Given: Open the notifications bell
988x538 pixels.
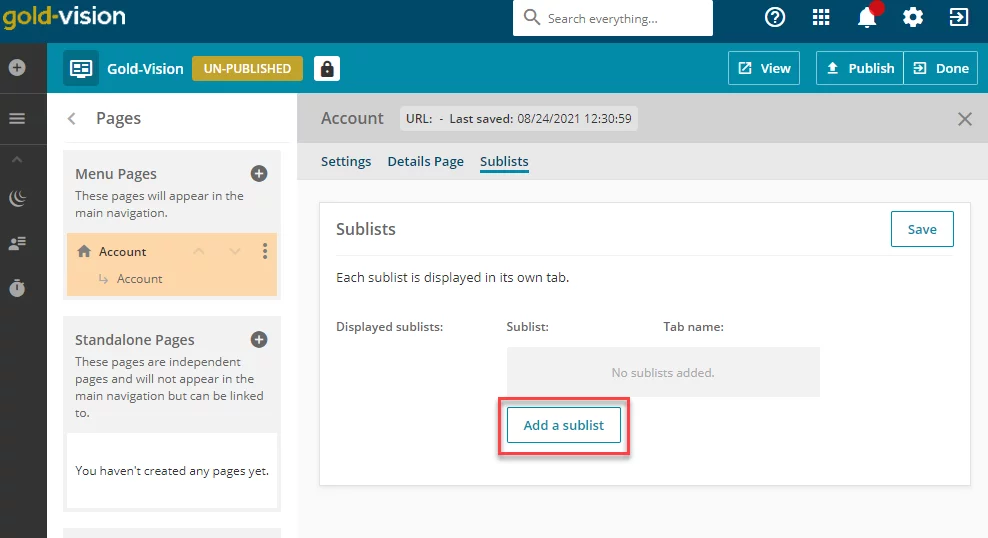Looking at the screenshot, I should (867, 18).
